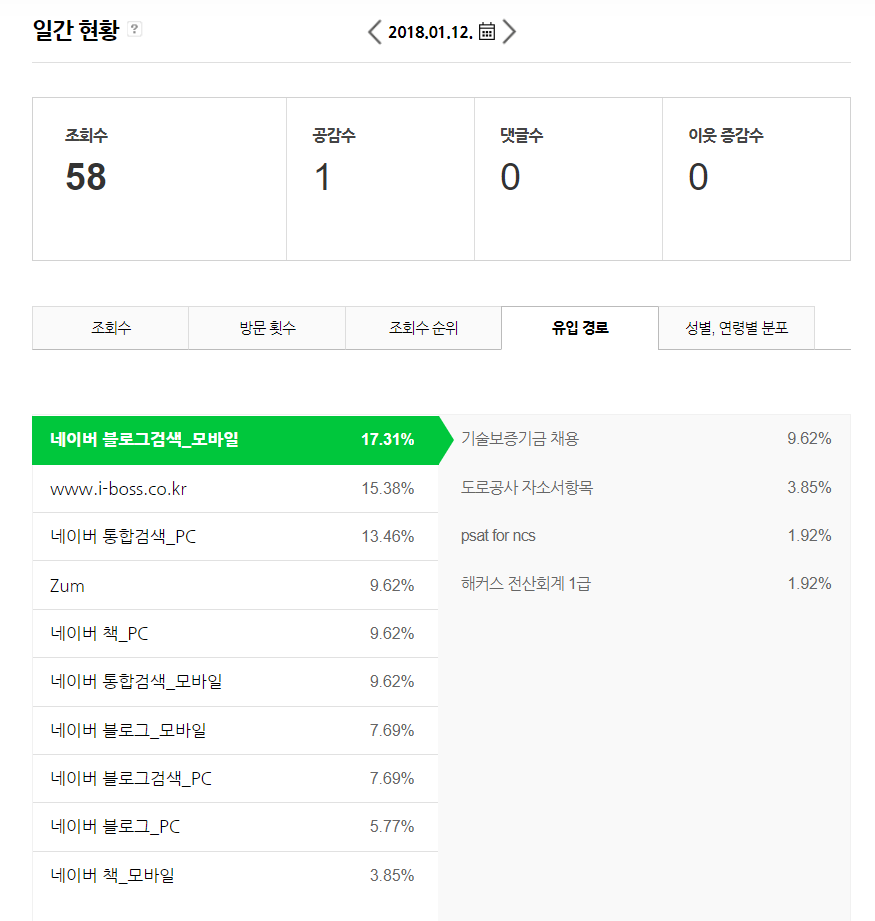Switch to the 방문 횟수 tab
875x921 pixels.
point(267,328)
